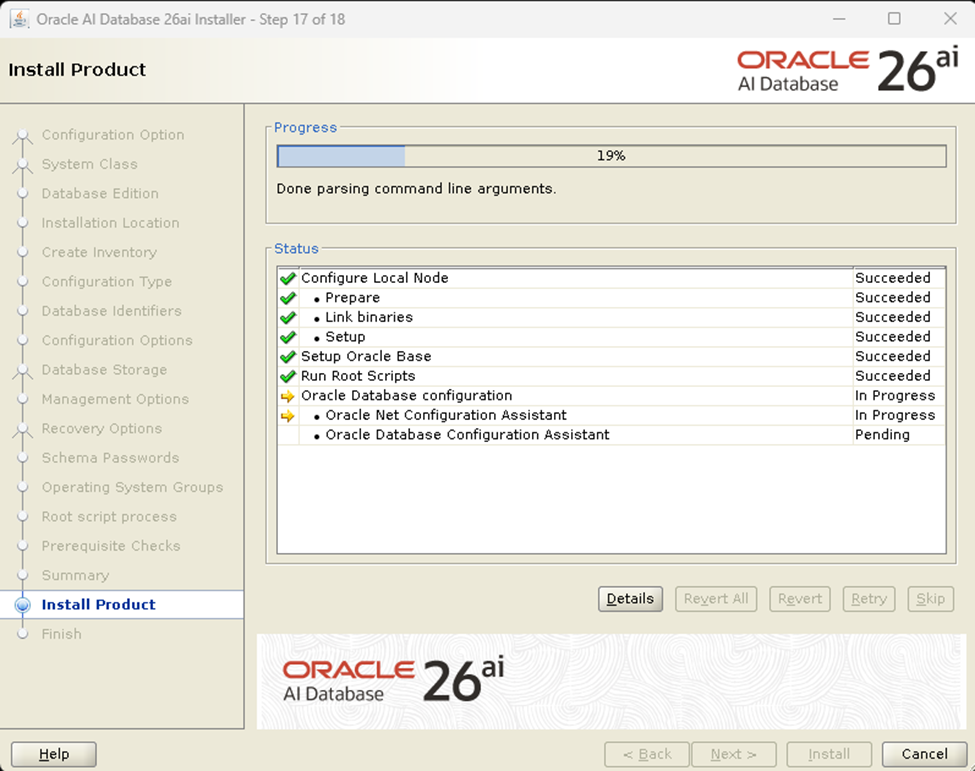
Task: Select the Configure Local Node status row
Action: point(611,278)
